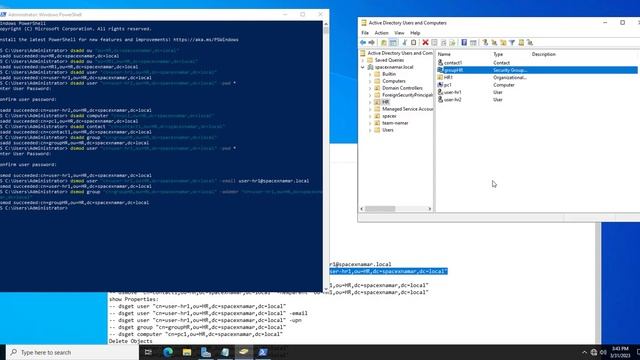The height and width of the screenshot is (360, 640).
Task: Expand the Saved Queries node
Action: [x=363, y=60]
